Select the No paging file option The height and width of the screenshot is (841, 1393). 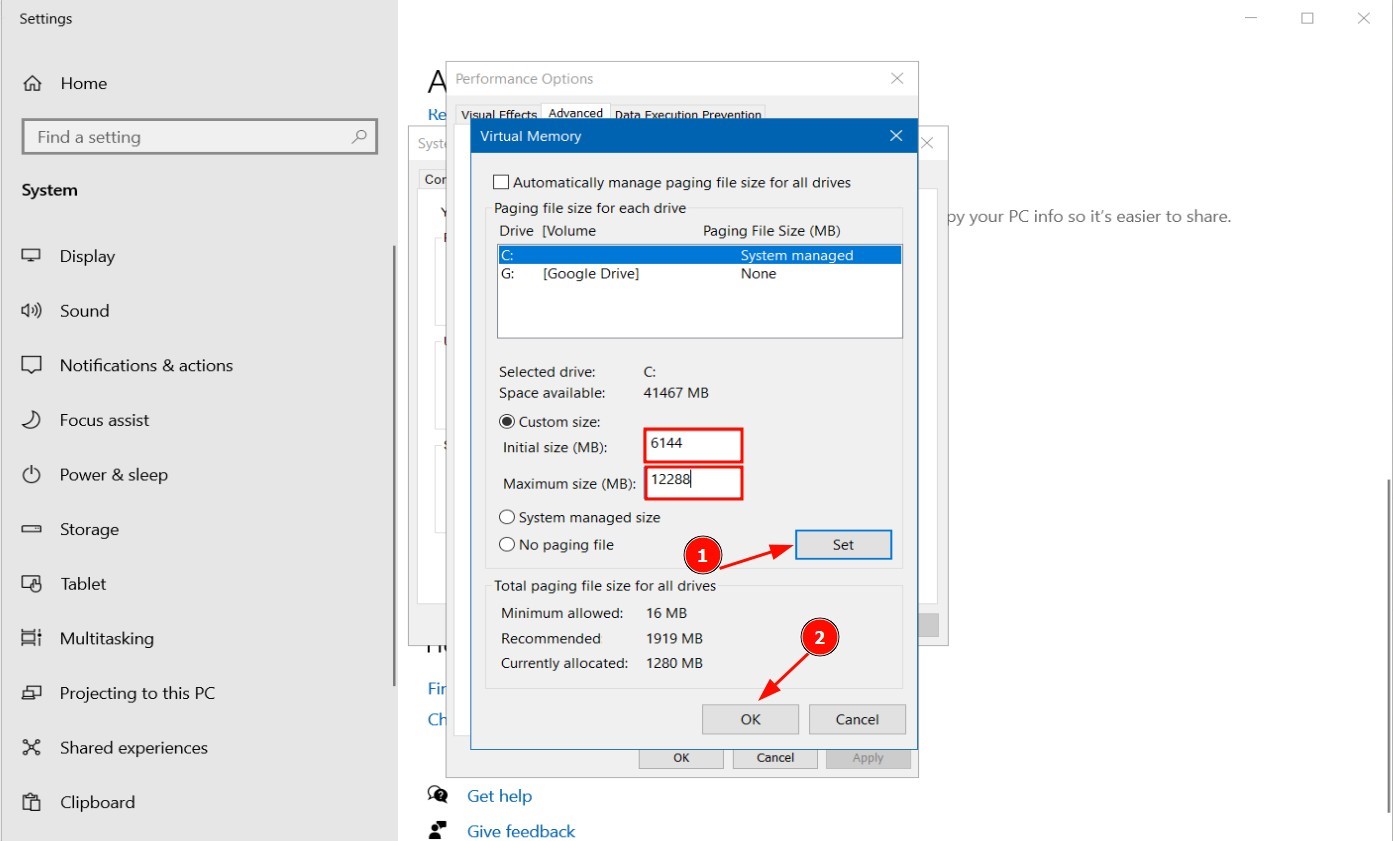[x=507, y=545]
